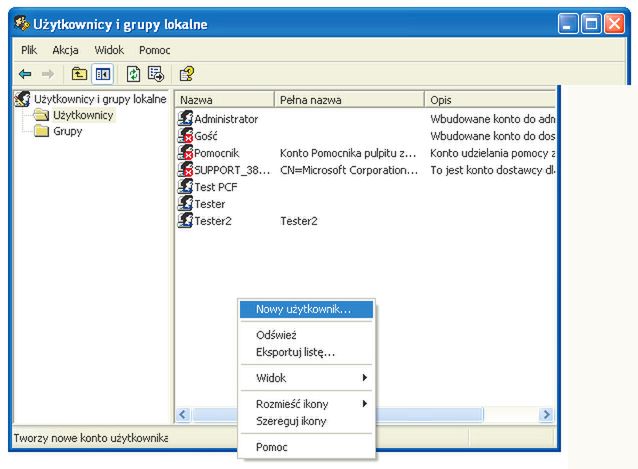Select Eksportuj listę in the context menu
Image resolution: width=638 pixels, height=469 pixels.
pyautogui.click(x=295, y=352)
